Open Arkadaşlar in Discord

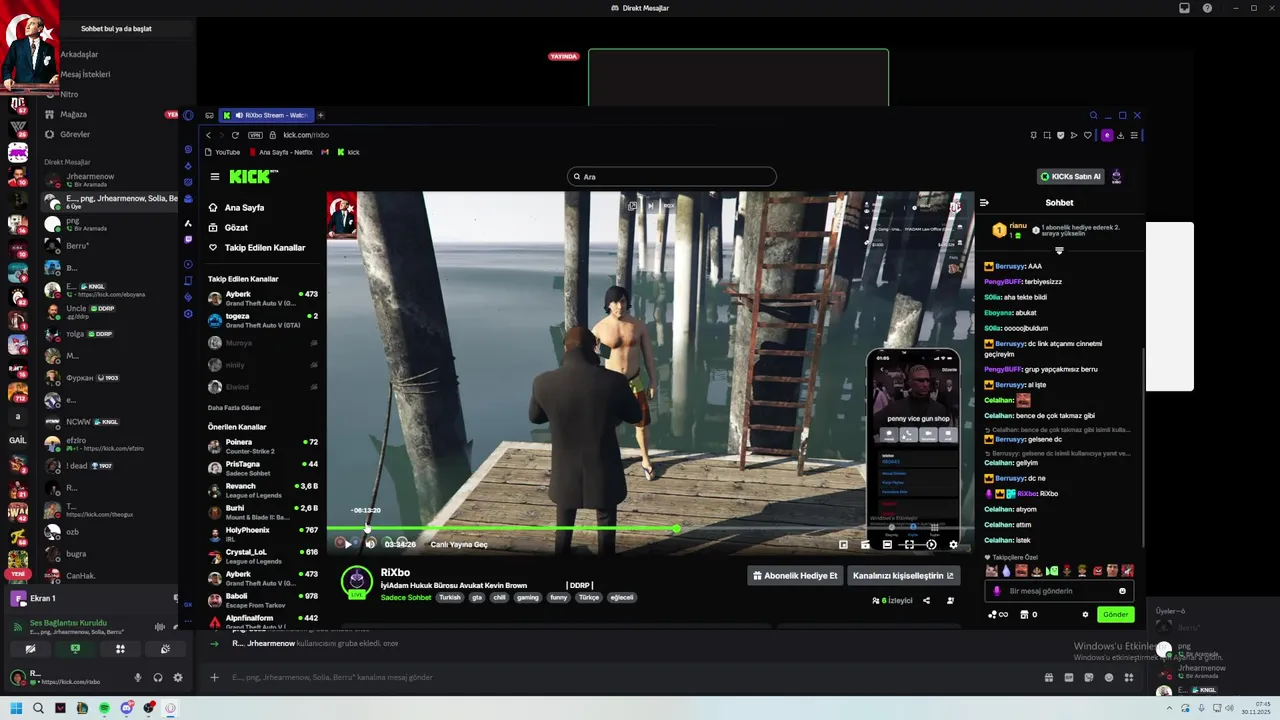point(79,54)
